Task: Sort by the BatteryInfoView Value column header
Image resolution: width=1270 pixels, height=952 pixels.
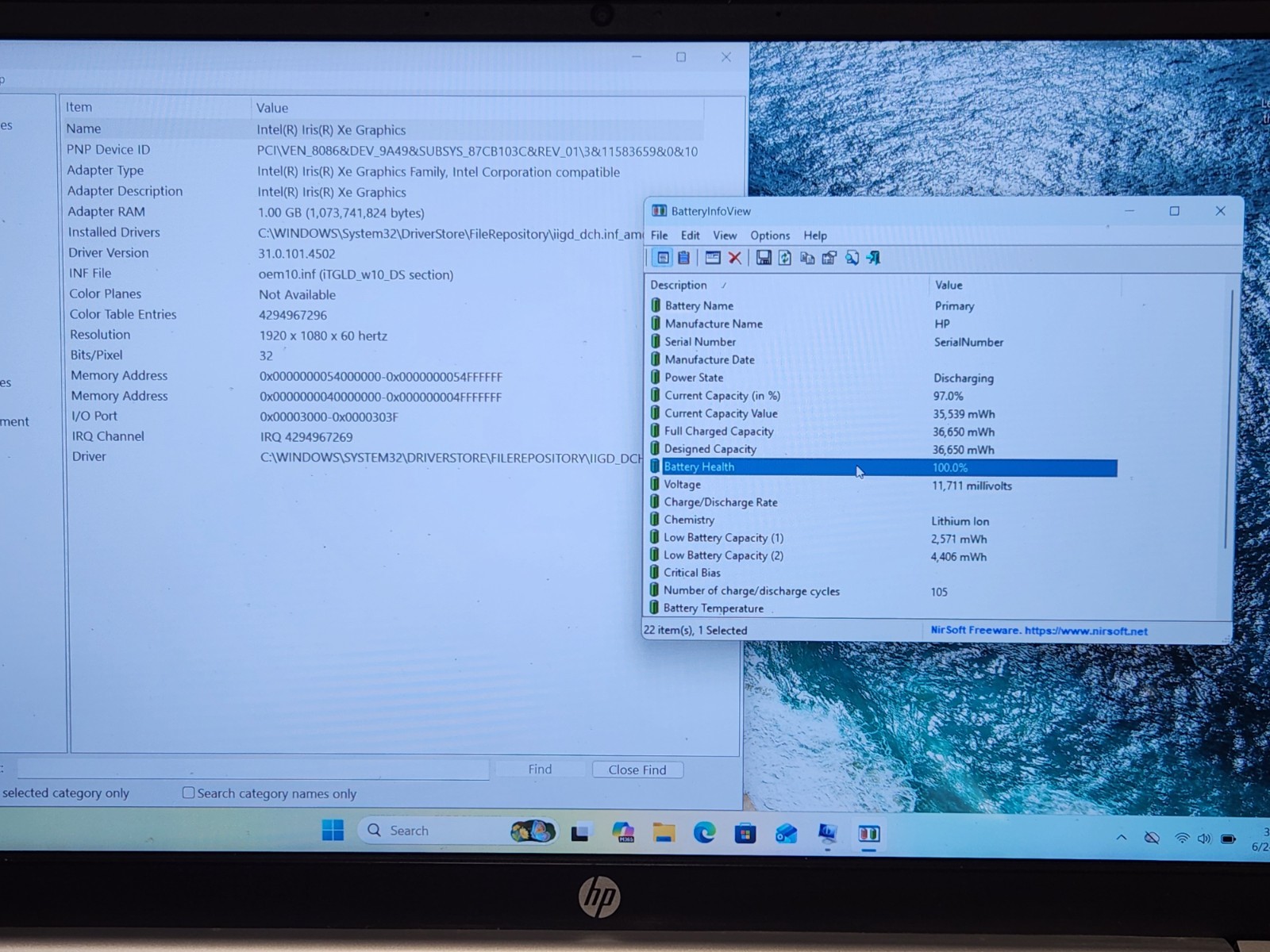Action: click(1024, 285)
